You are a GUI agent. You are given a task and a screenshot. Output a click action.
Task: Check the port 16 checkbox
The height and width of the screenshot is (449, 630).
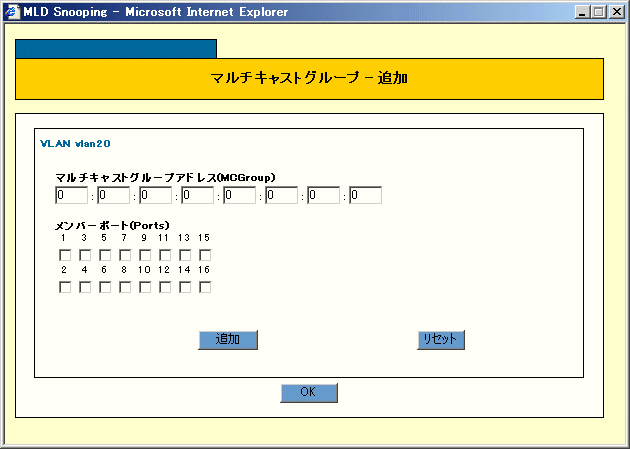205,288
